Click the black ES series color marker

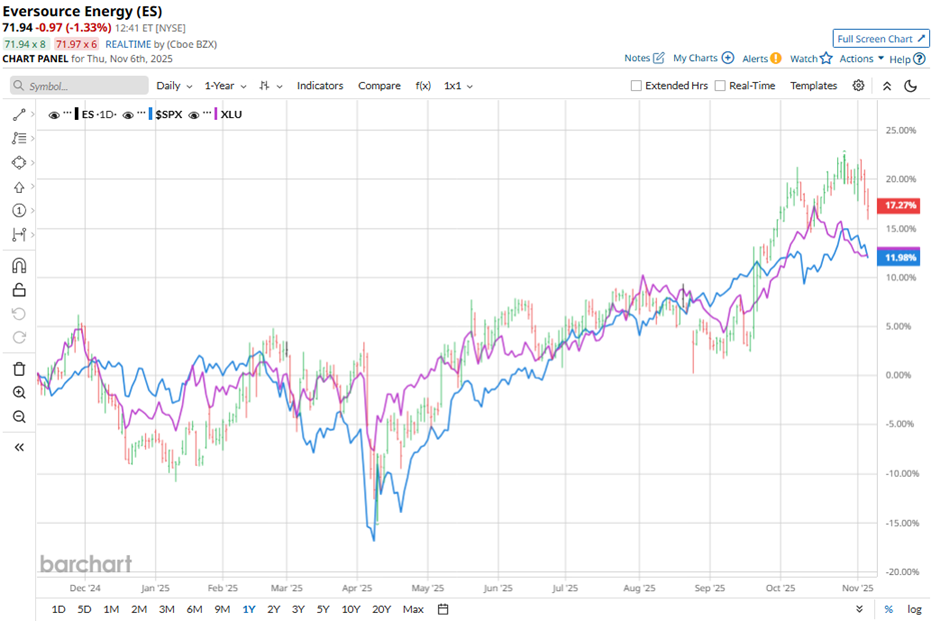76,114
